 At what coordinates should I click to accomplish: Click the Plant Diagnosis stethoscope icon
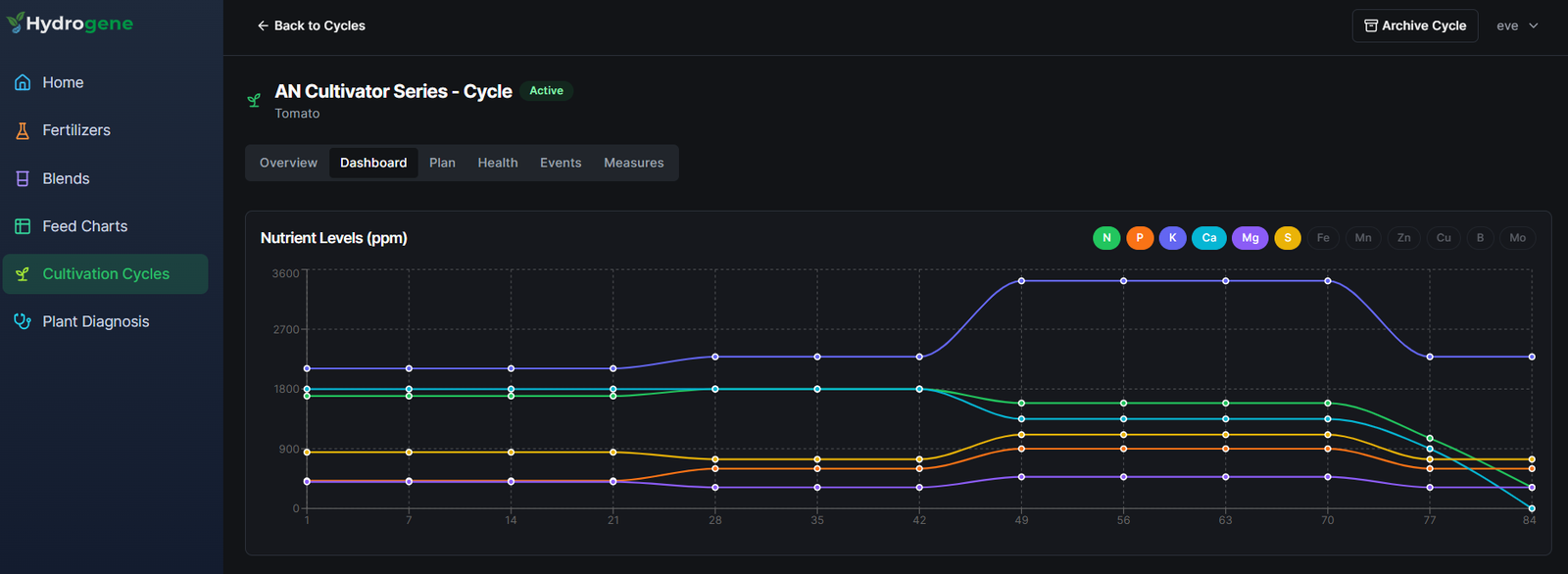pos(23,321)
